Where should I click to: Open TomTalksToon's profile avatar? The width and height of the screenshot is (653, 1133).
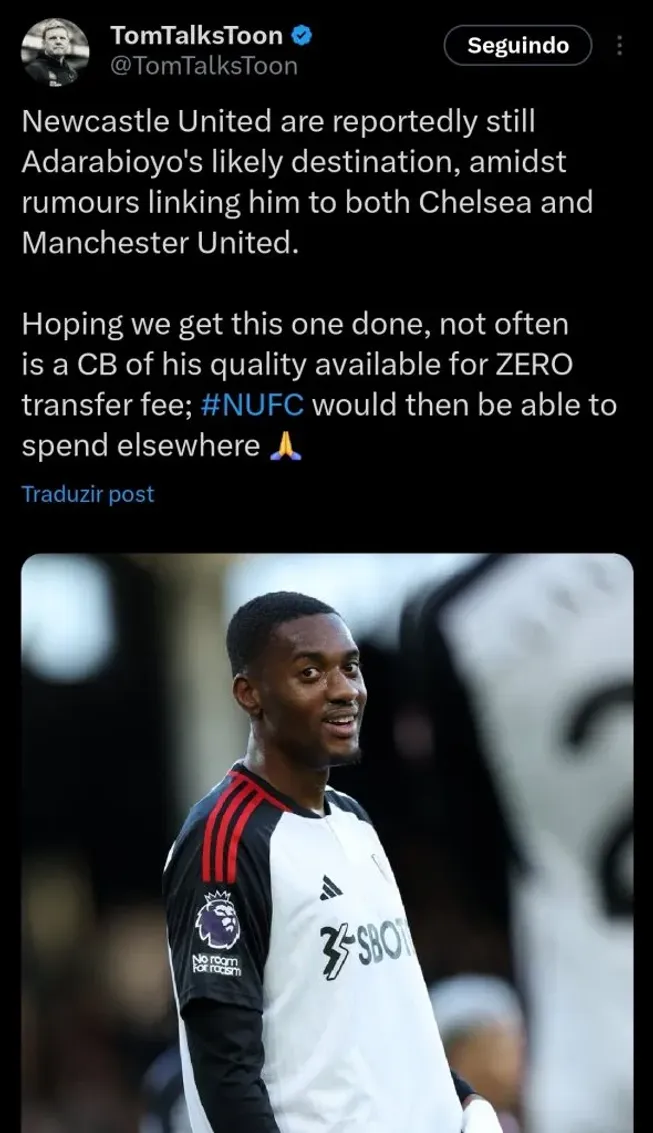point(55,52)
